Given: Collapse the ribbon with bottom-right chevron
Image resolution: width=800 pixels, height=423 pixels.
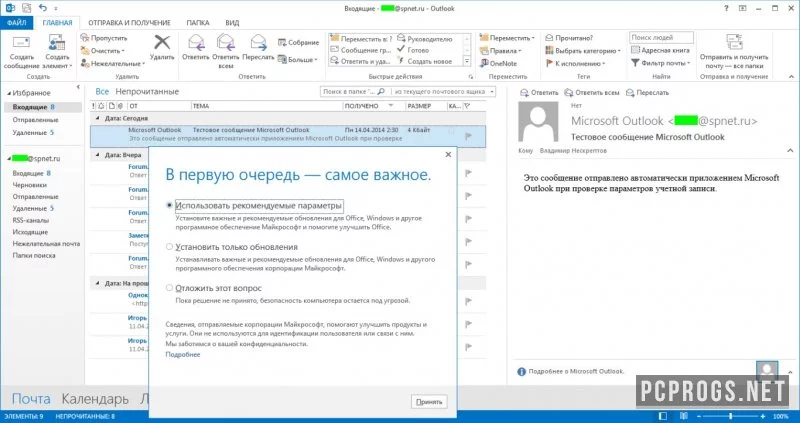Looking at the screenshot, I should (791, 77).
